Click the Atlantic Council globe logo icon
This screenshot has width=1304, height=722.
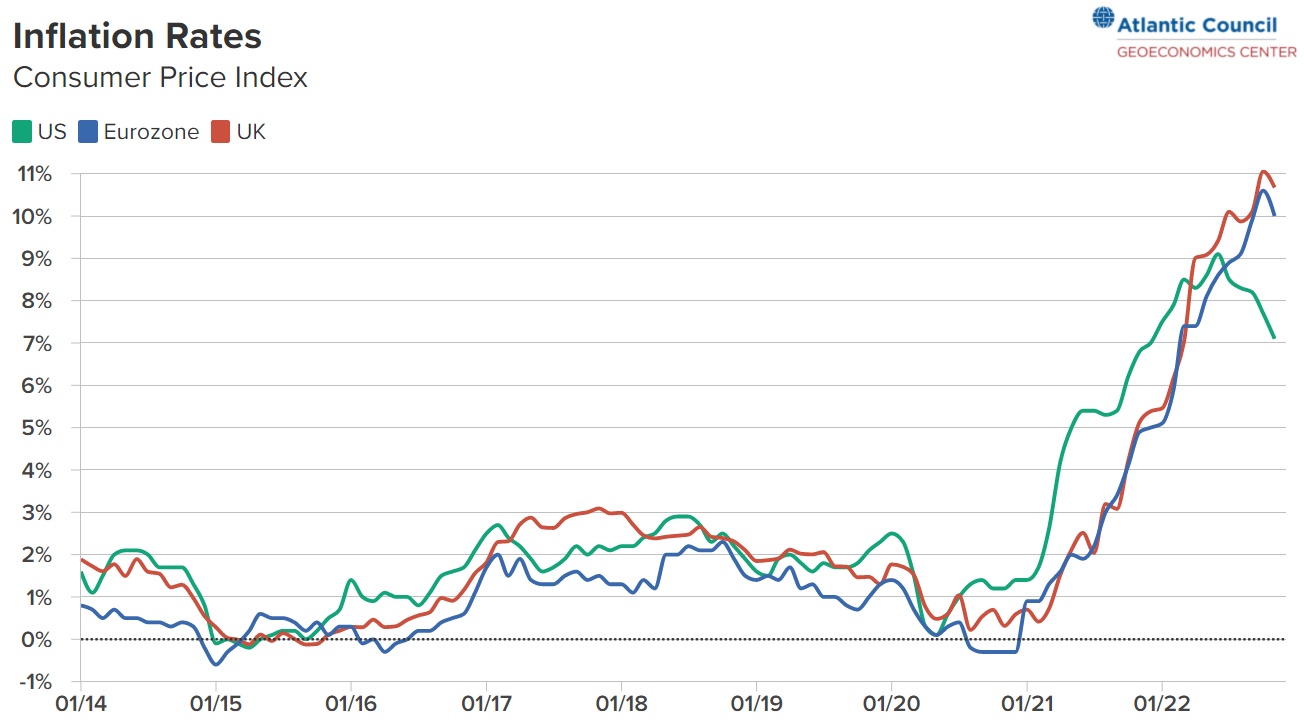(1103, 19)
